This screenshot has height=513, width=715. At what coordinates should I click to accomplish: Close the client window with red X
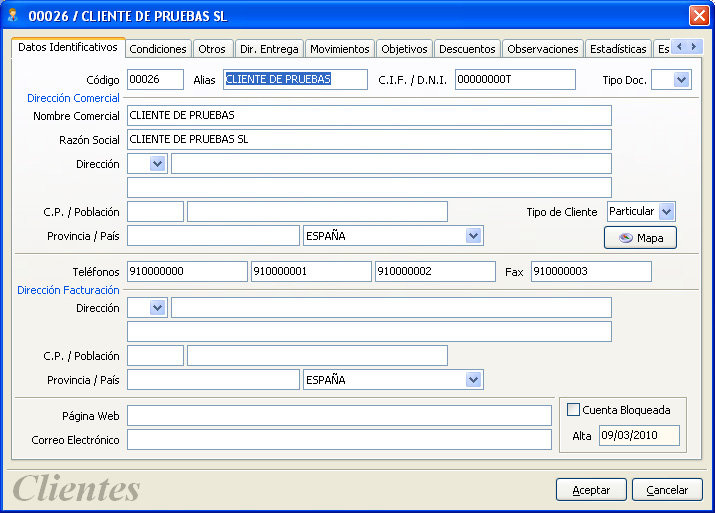(x=699, y=16)
